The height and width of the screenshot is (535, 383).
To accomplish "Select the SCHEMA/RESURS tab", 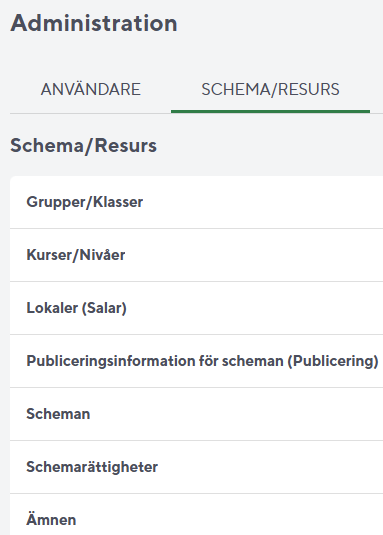I will click(270, 89).
